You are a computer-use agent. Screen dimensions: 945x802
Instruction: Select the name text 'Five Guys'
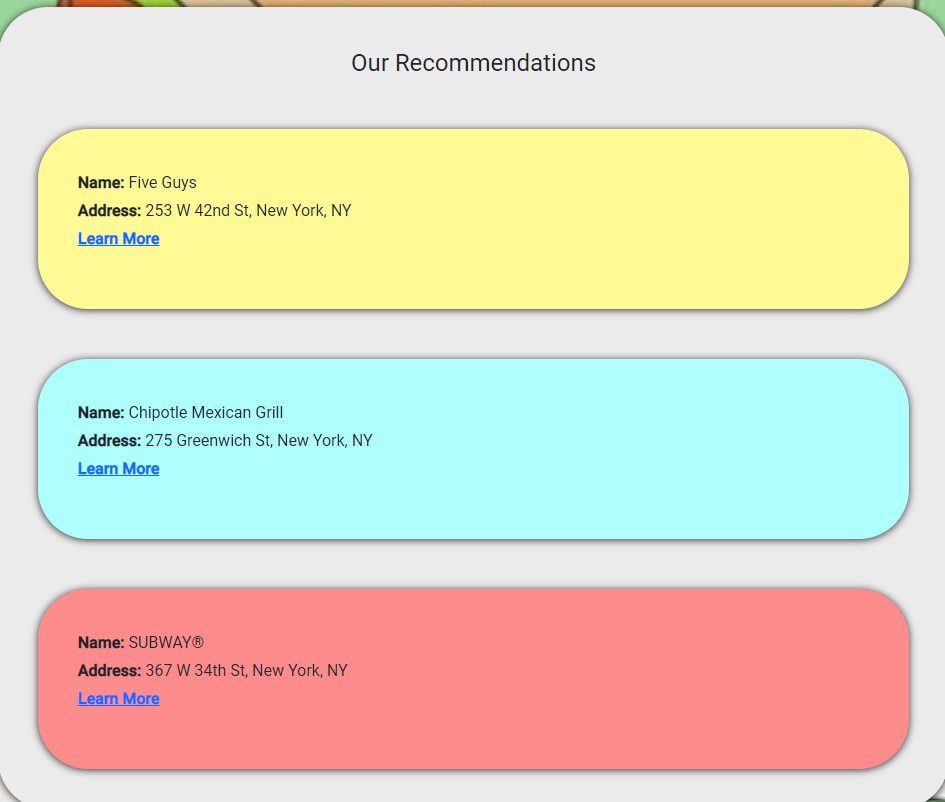[x=163, y=183]
